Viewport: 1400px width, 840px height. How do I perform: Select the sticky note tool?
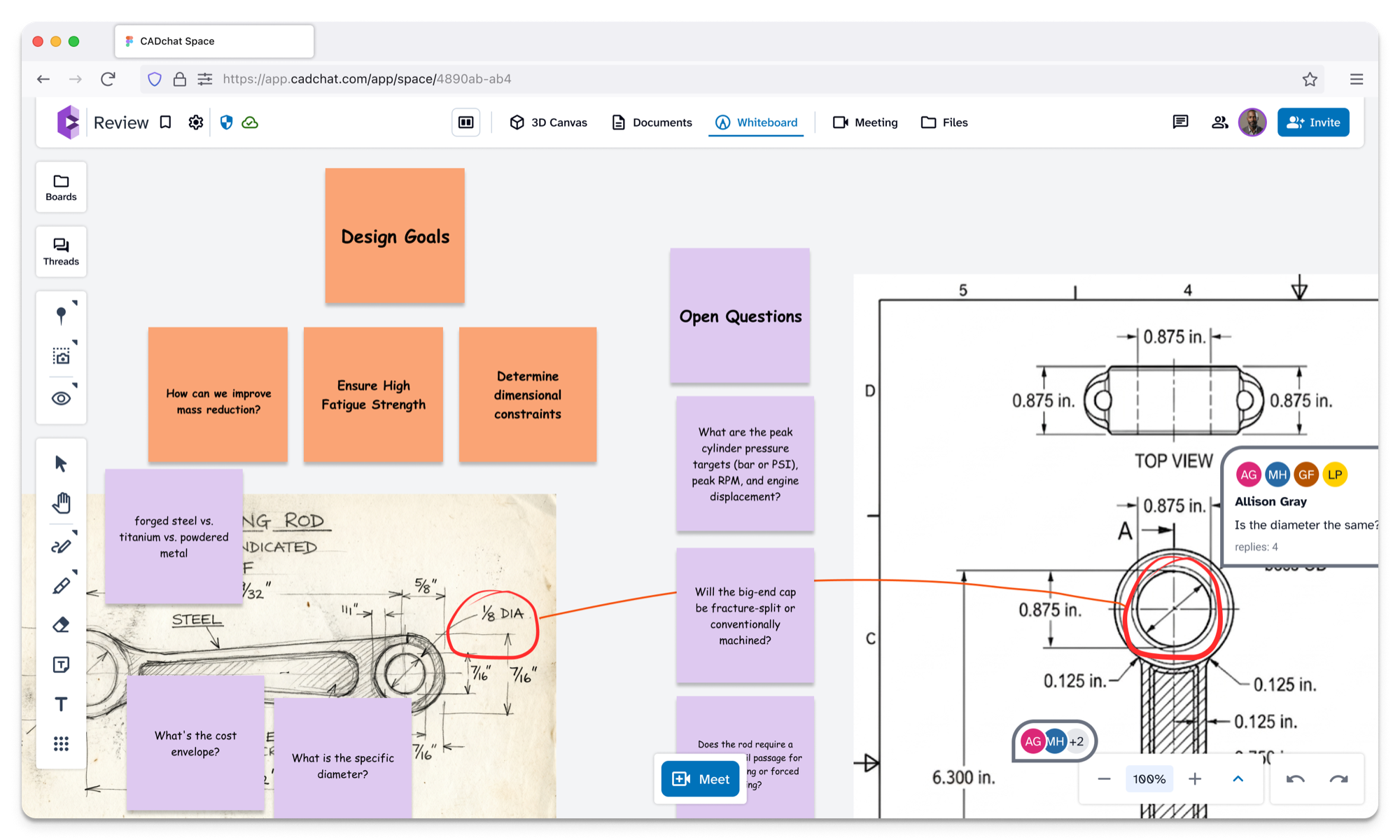pyautogui.click(x=61, y=664)
